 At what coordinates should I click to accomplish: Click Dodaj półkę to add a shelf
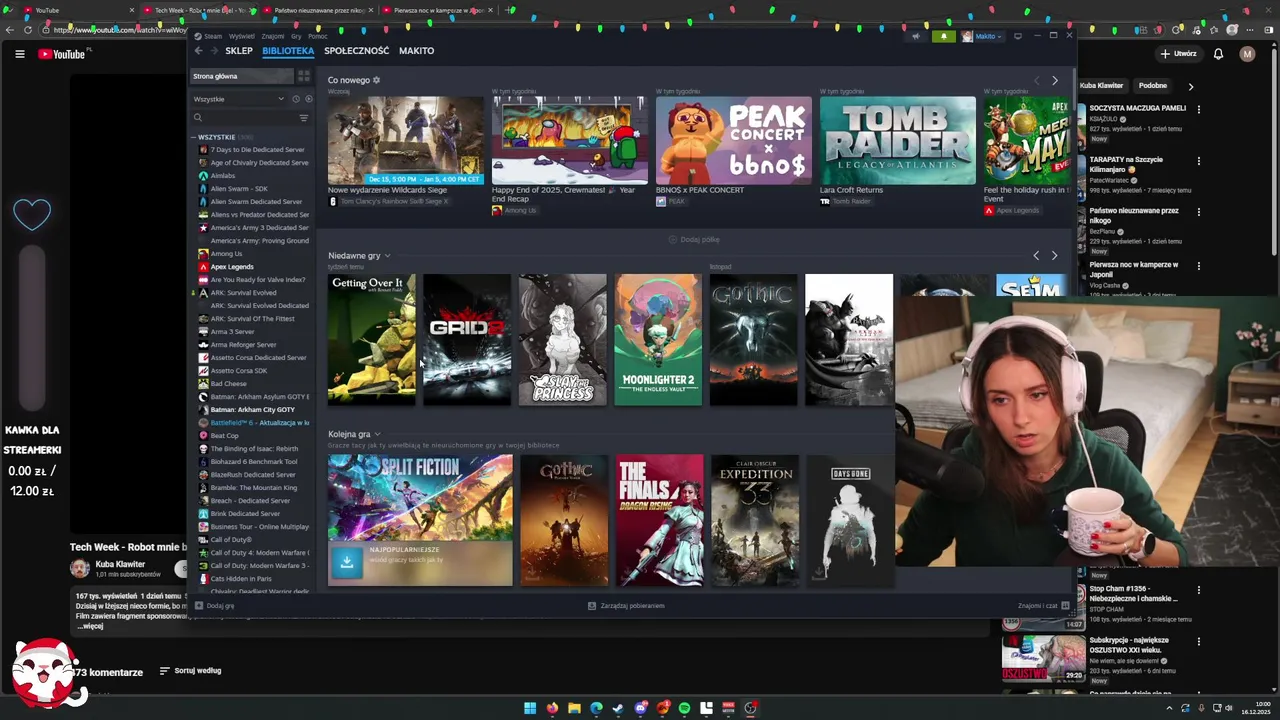coord(694,240)
